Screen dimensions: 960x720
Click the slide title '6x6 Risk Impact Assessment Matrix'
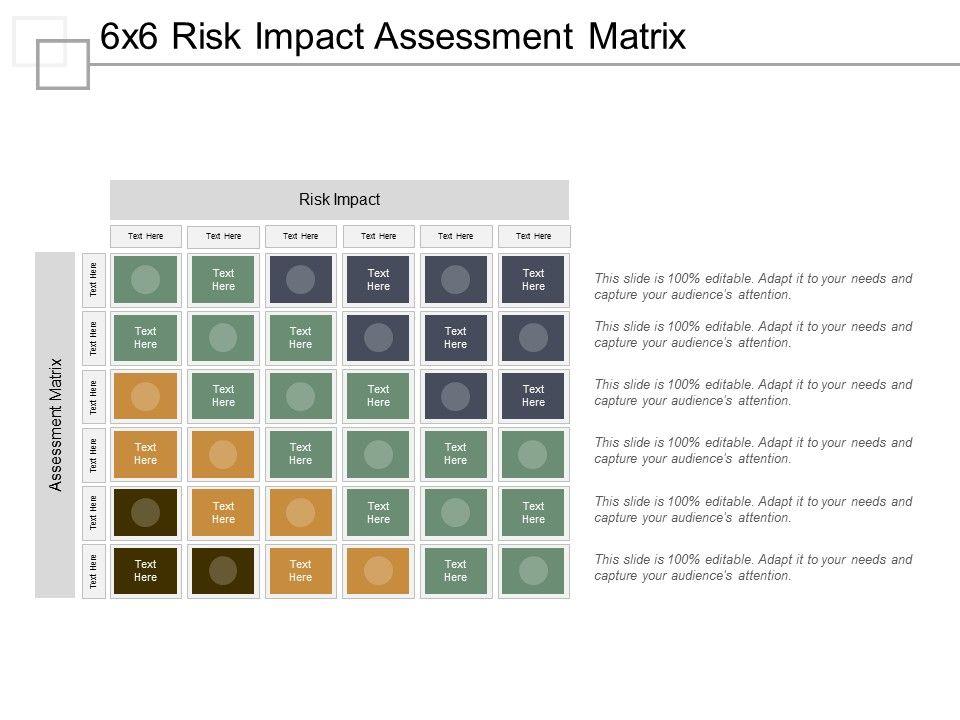pos(394,36)
